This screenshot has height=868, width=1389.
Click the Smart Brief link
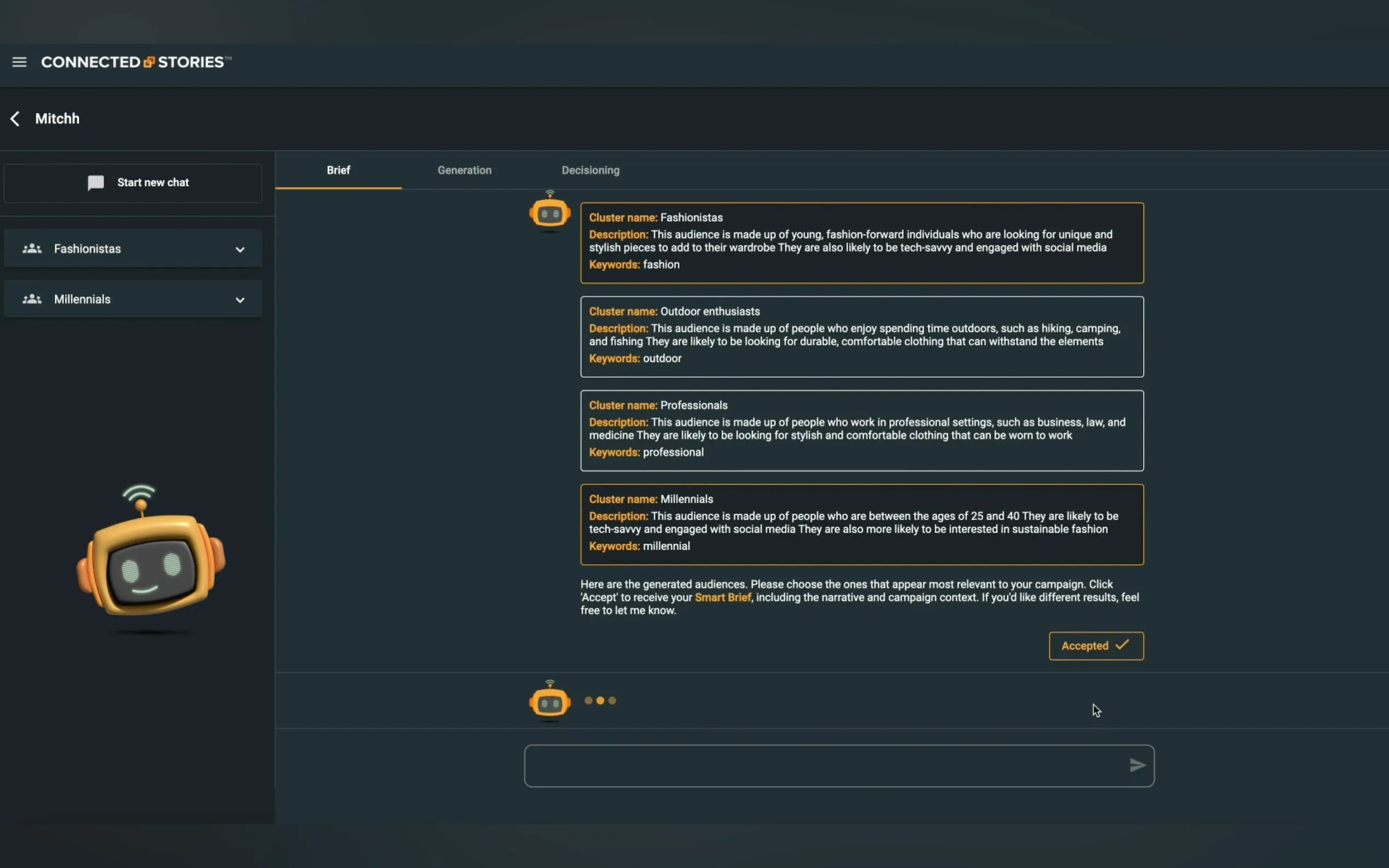point(722,597)
